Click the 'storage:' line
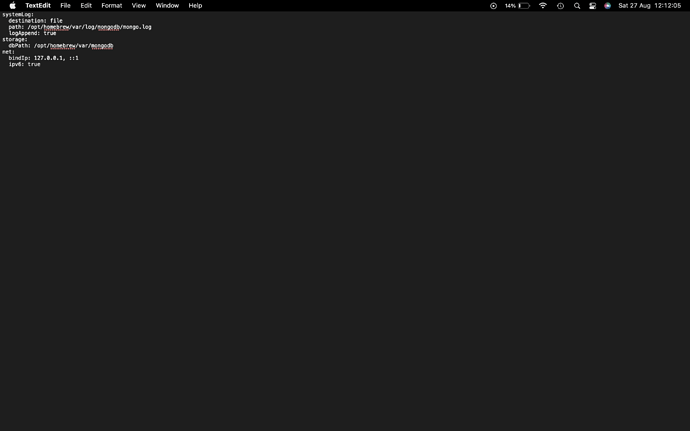 (x=15, y=39)
